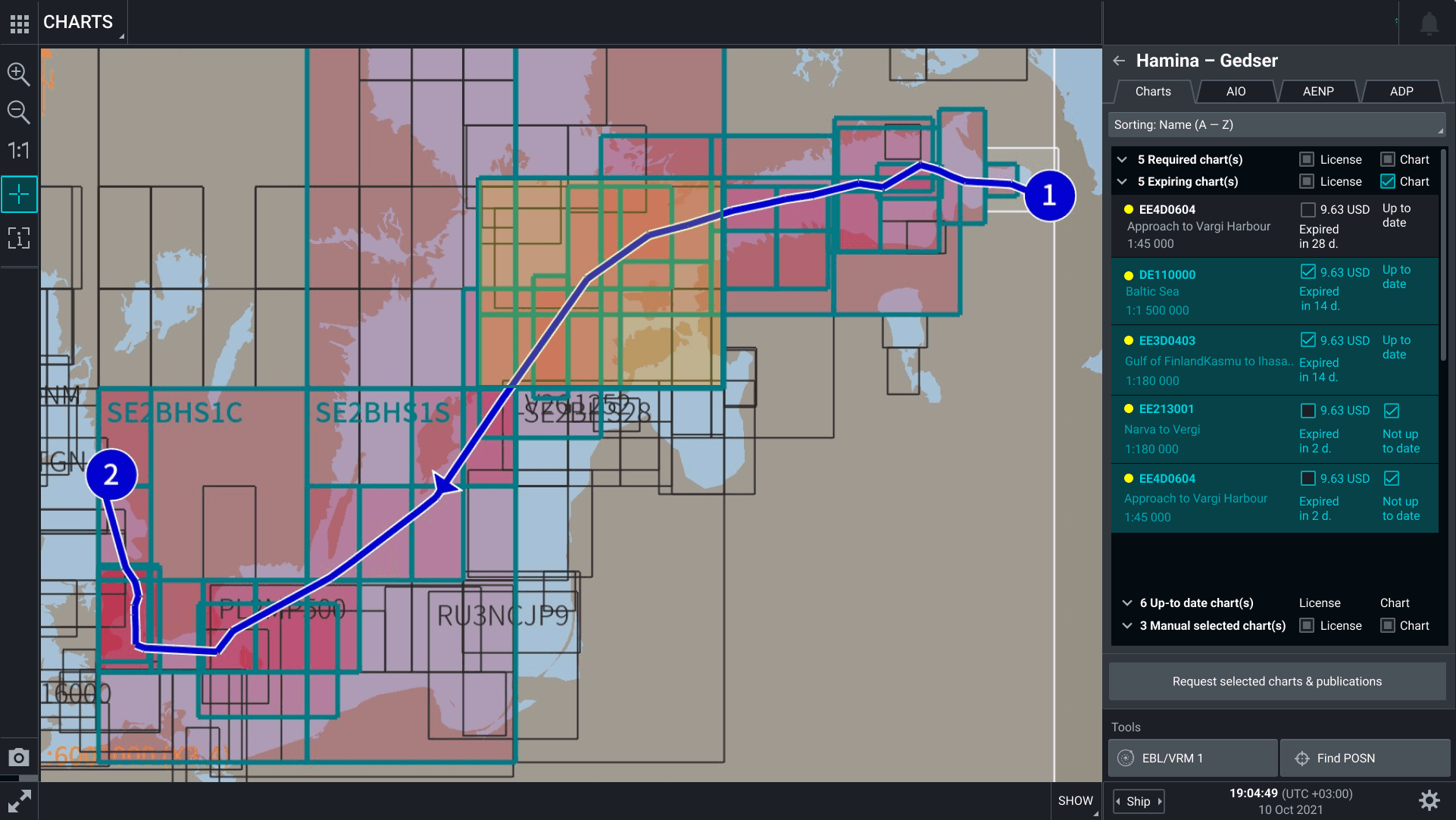Select the crosshair cursor tool
The image size is (1456, 820).
click(x=19, y=195)
